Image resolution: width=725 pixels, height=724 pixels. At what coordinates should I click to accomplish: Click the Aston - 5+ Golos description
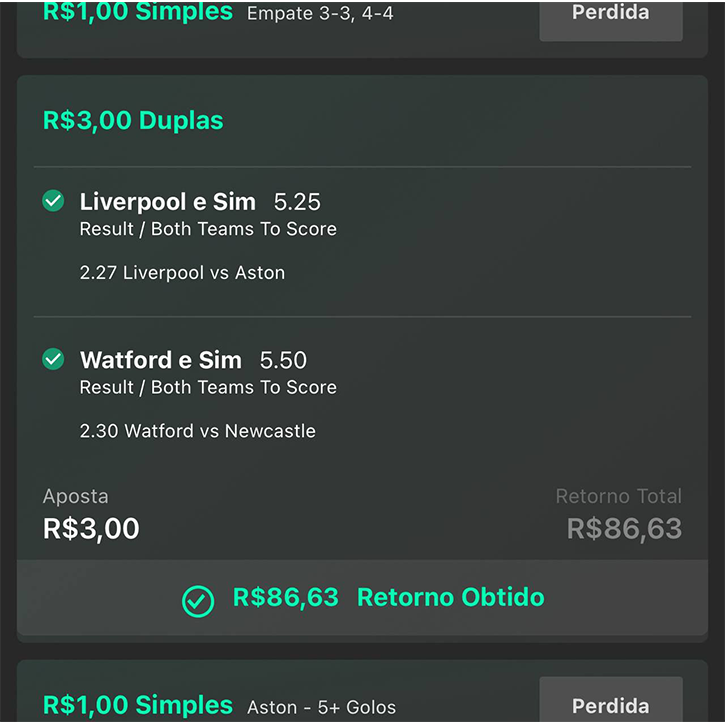coord(321,707)
